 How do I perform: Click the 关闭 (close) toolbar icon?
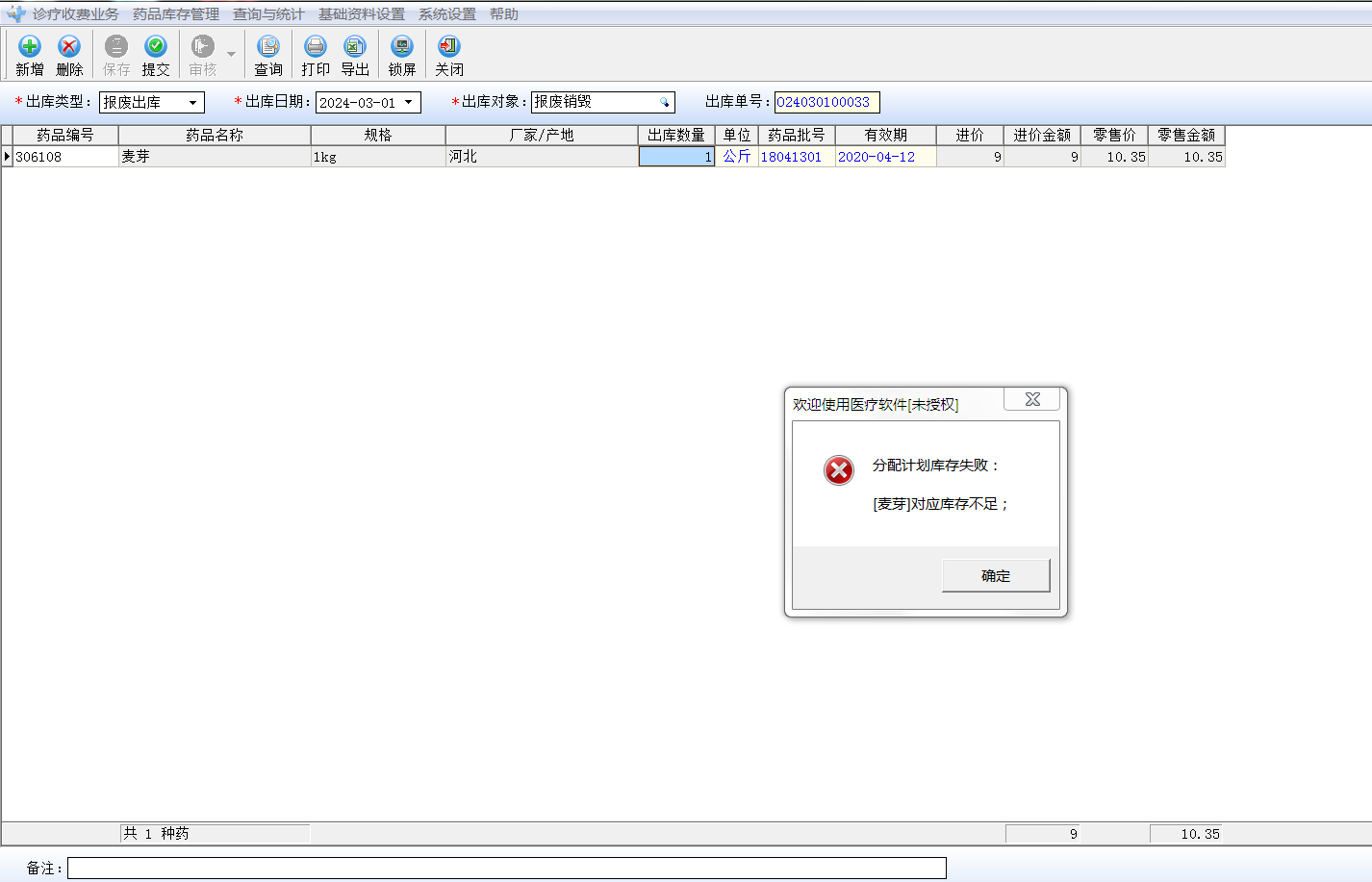pos(449,47)
